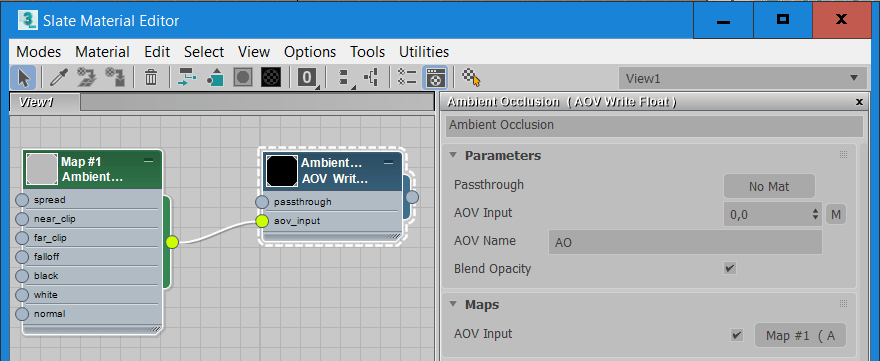Screen dimensions: 880x361
Task: Click Material ID Channel 0 button
Action: tap(306, 78)
